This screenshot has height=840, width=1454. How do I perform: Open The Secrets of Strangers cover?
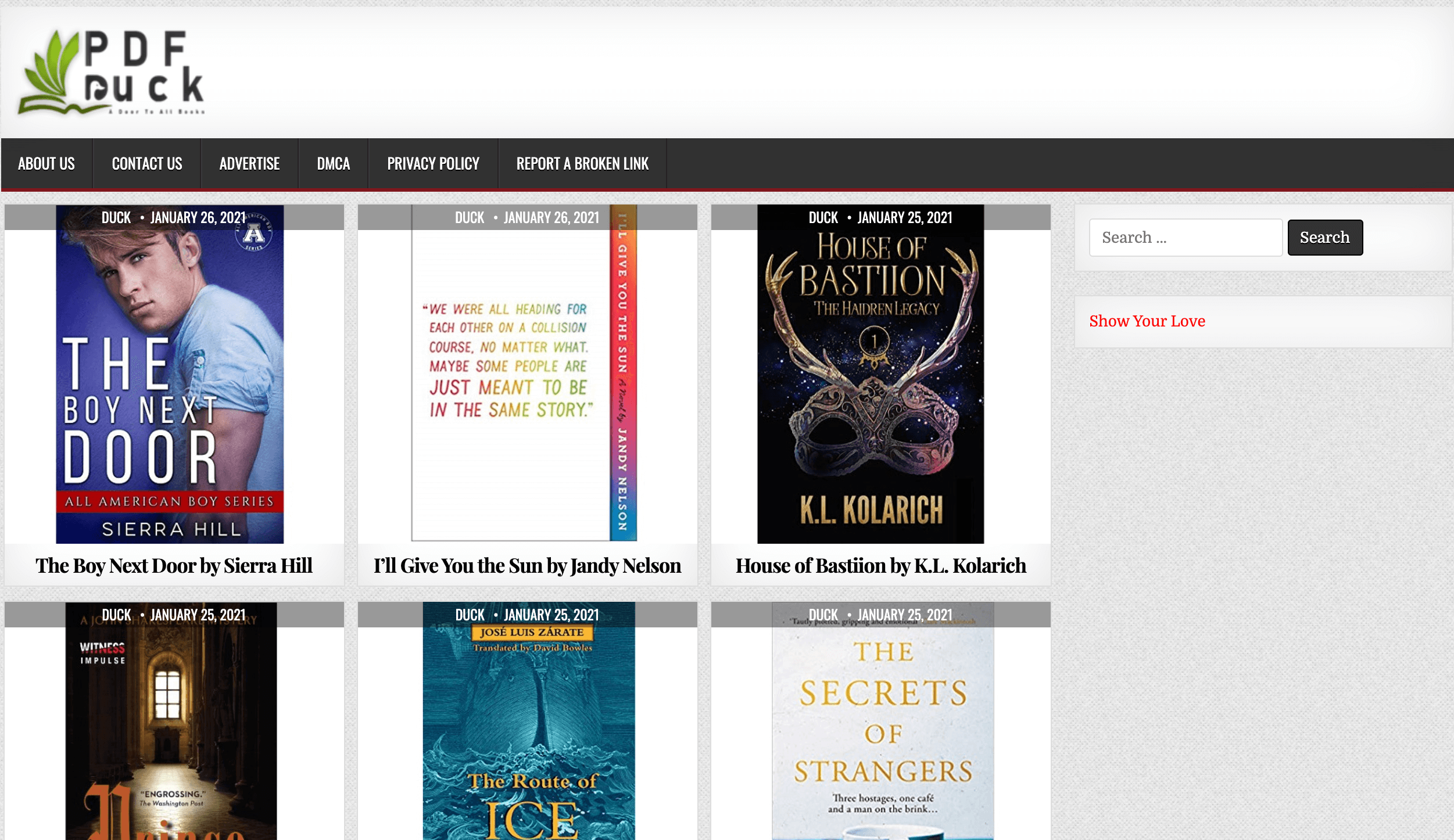(883, 721)
